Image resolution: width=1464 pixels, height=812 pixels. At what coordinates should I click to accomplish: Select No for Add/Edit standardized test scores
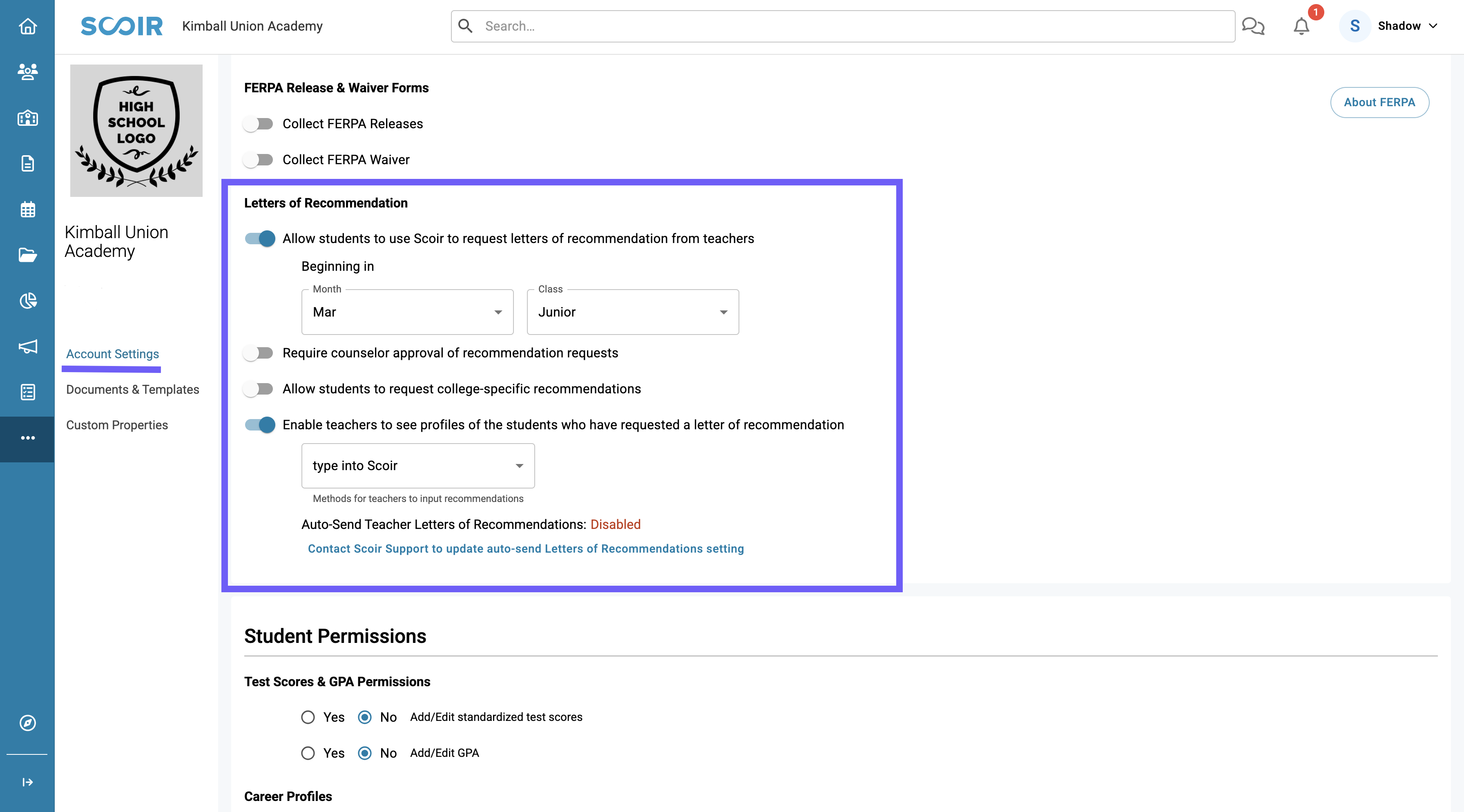tap(364, 717)
